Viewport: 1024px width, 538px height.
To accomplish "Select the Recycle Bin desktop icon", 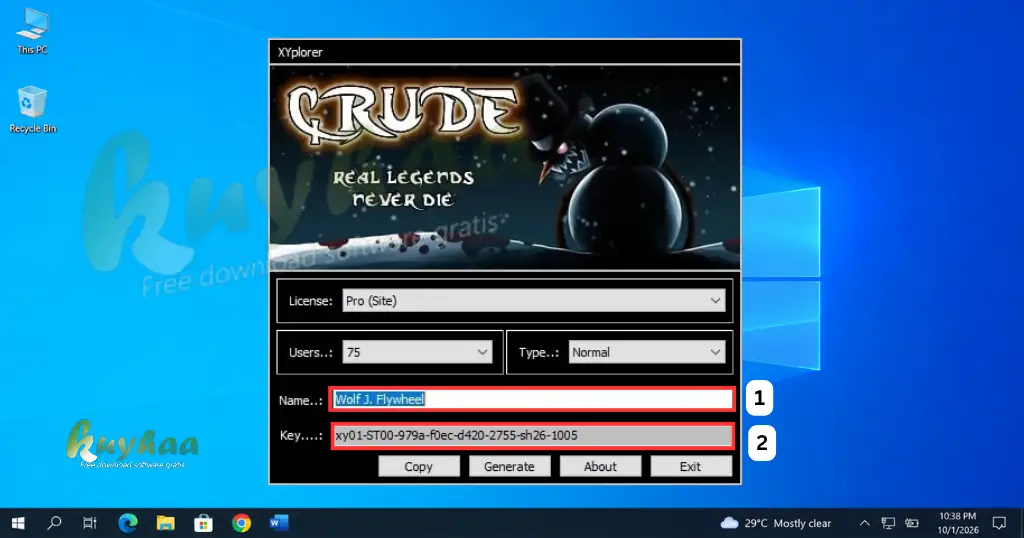I will point(32,110).
